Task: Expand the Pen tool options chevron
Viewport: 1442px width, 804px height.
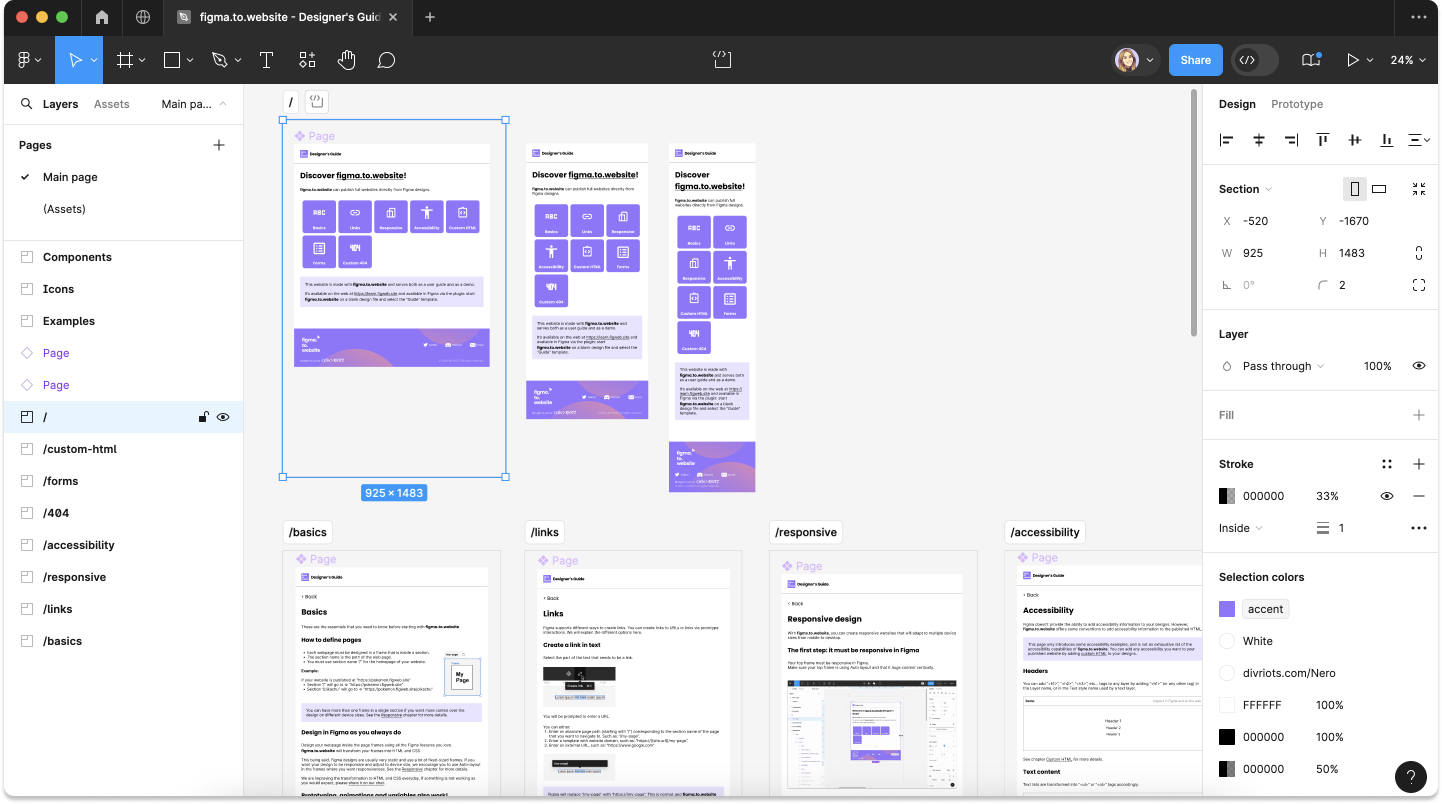Action: (x=236, y=61)
